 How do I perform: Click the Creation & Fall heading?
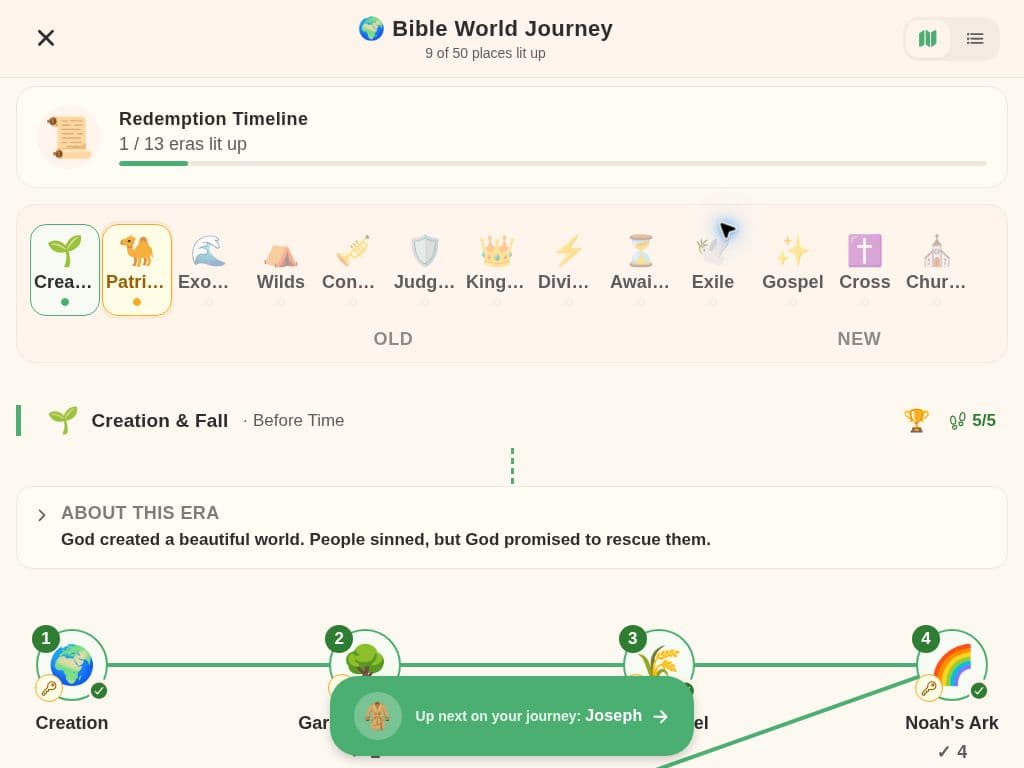point(160,421)
